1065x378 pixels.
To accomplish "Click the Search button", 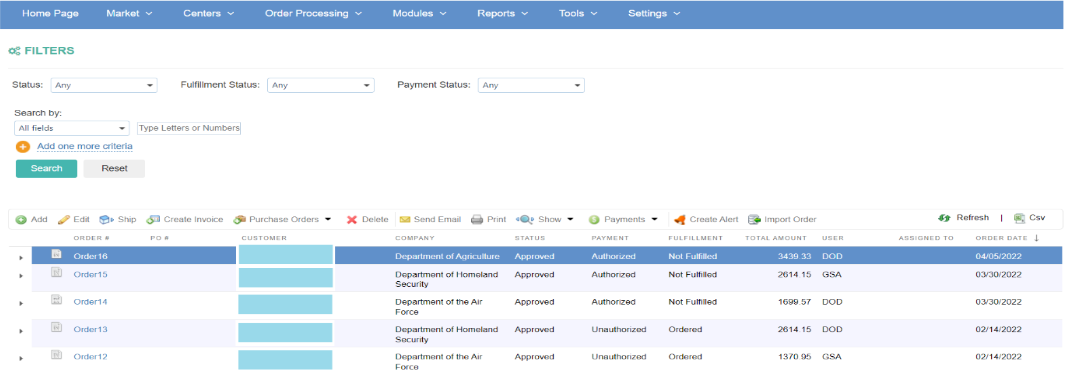I will (x=46, y=168).
